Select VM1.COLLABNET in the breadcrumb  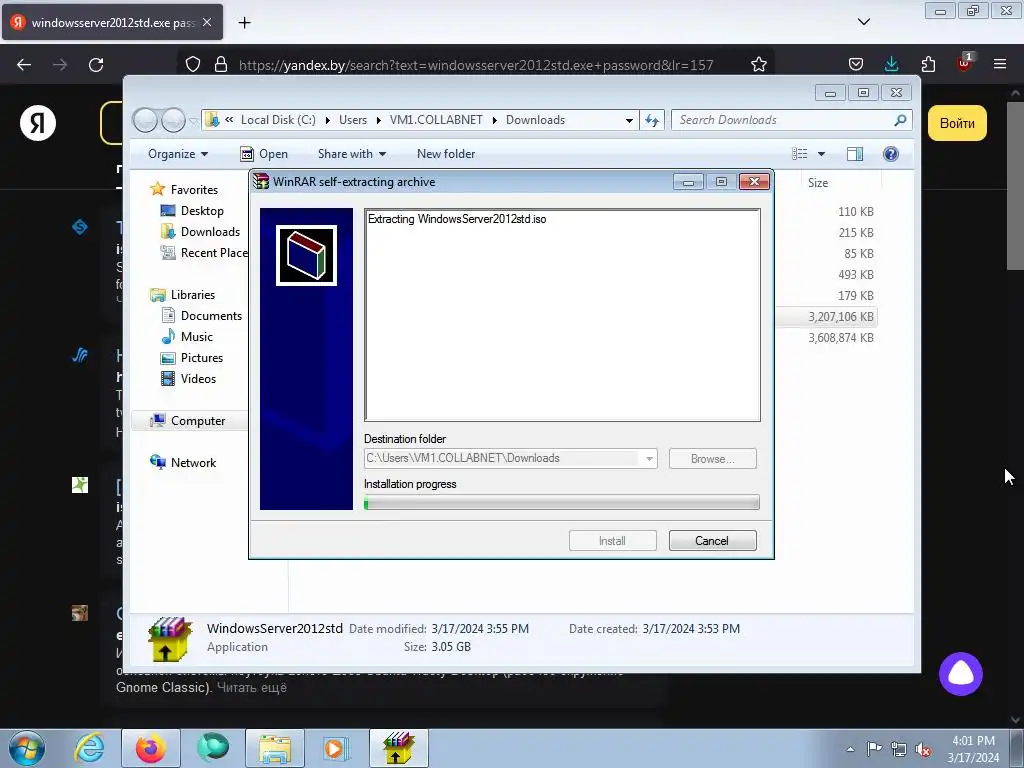click(x=436, y=120)
